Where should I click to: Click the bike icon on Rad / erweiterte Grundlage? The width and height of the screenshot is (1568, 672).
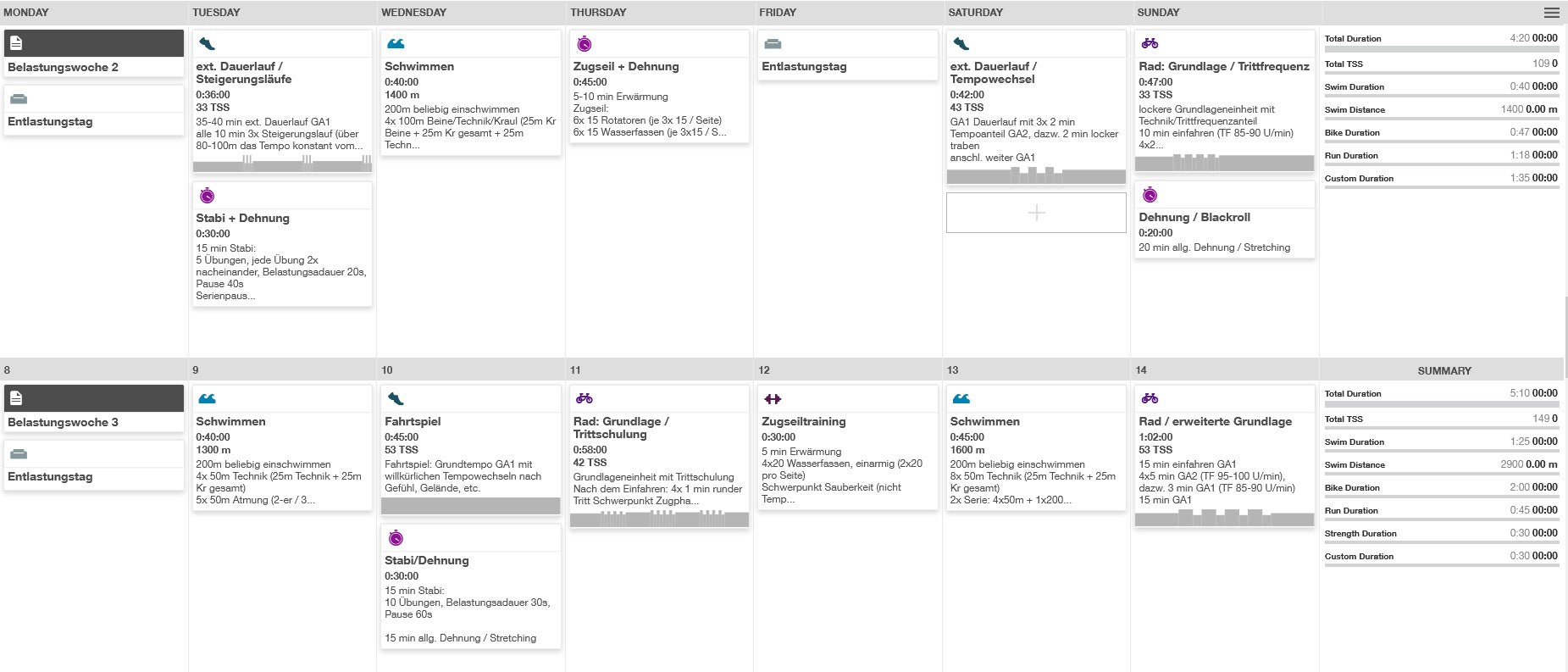[x=1150, y=398]
